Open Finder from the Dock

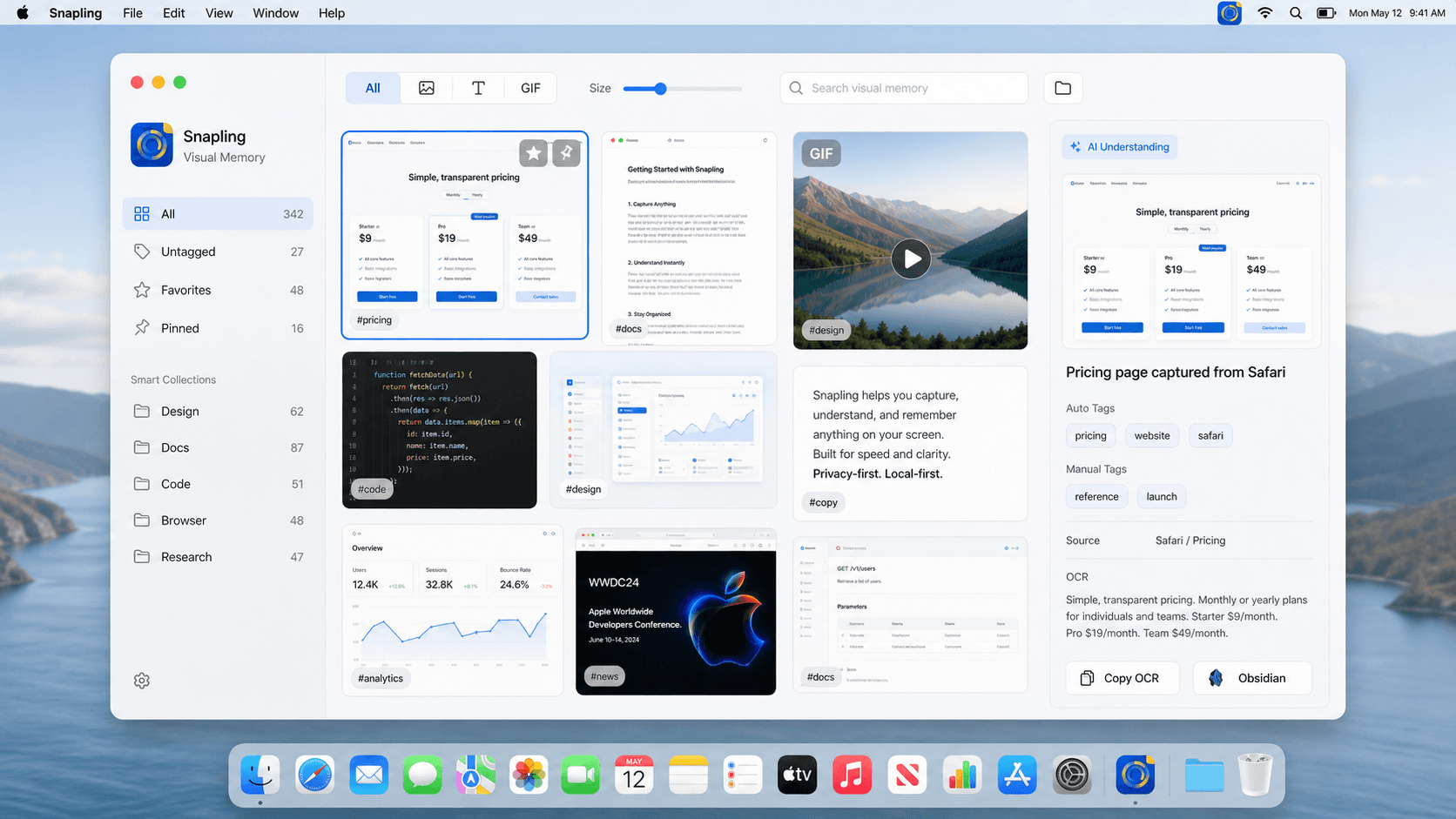[260, 775]
